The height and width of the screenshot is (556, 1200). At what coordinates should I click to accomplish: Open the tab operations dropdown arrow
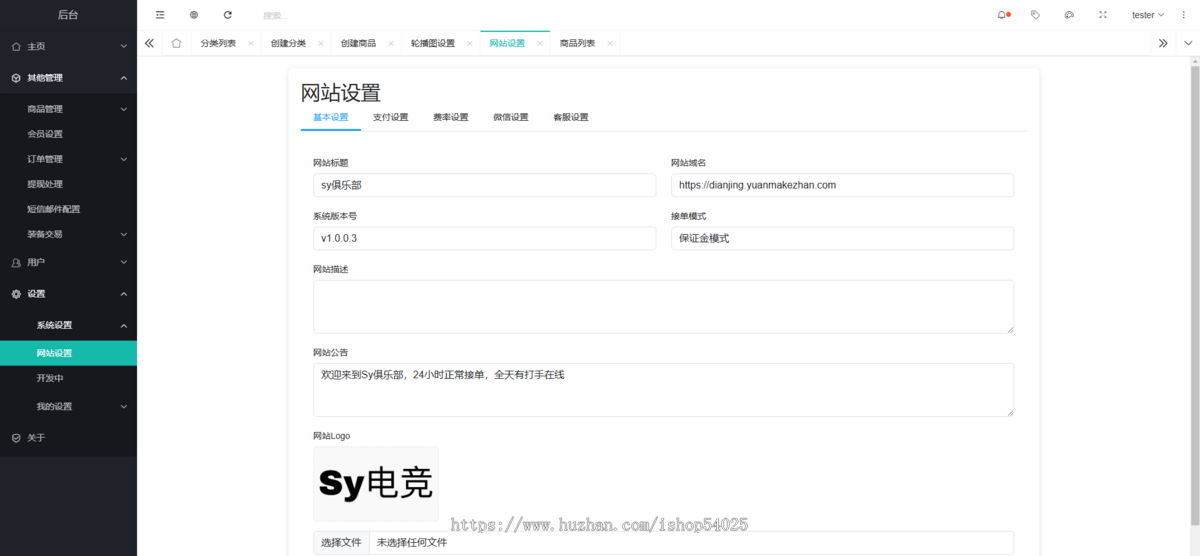(x=1188, y=43)
